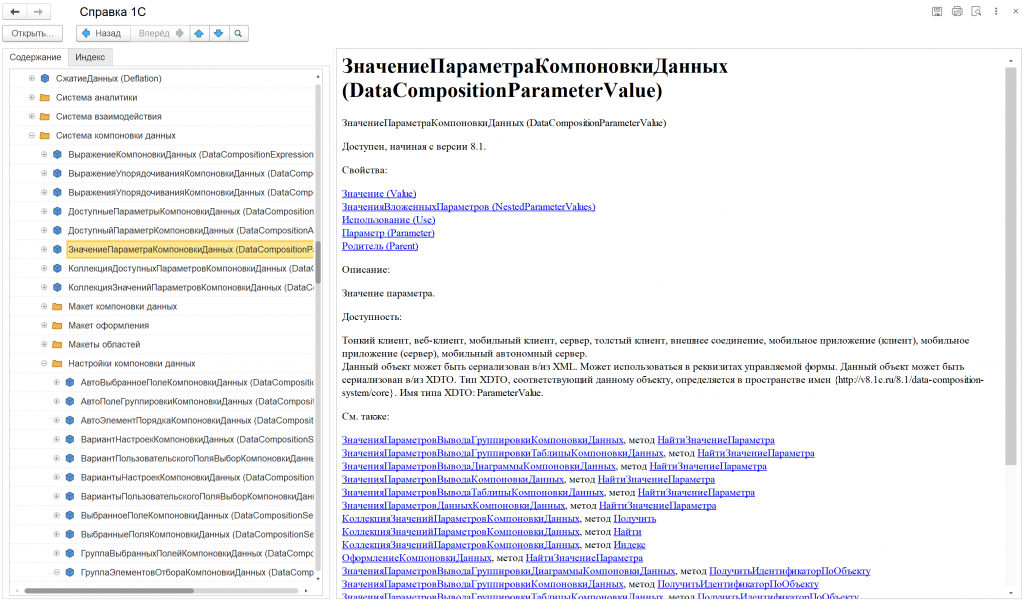Click the ДоступныеПараметрыКомпоновкиДанных object icon
The width and height of the screenshot is (1024, 602).
point(57,212)
